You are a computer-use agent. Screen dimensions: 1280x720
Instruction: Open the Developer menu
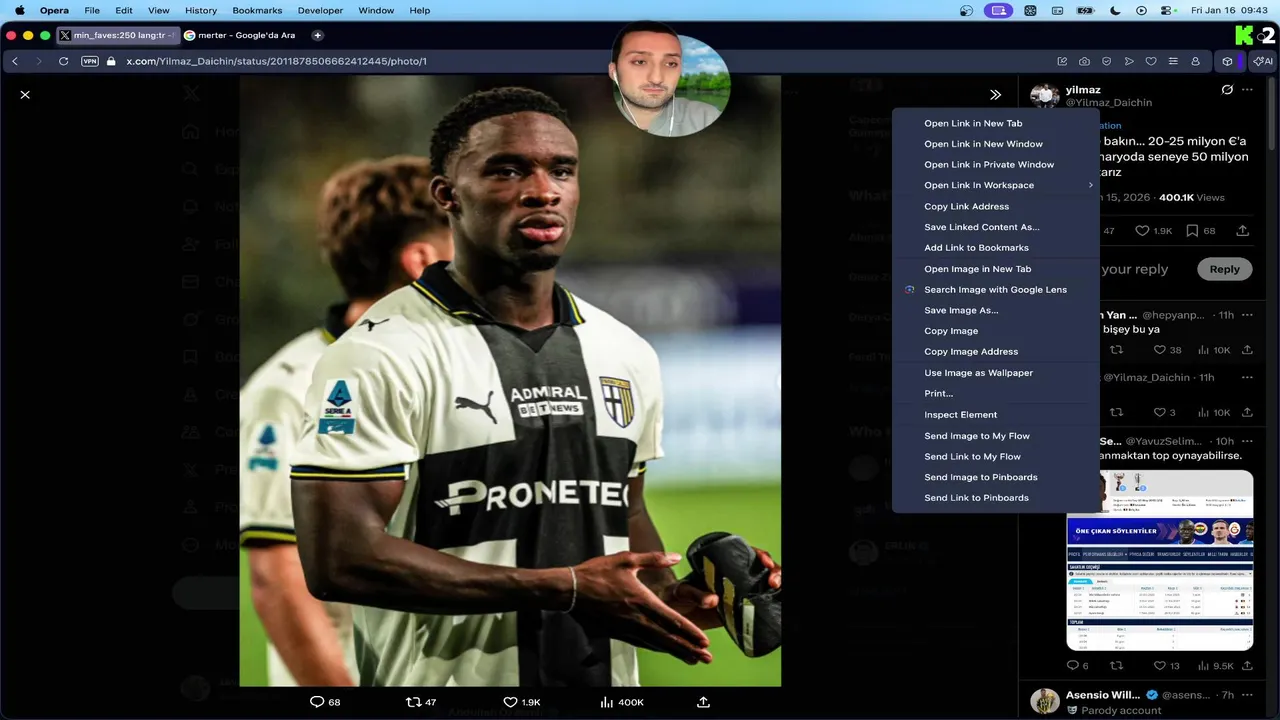[320, 10]
